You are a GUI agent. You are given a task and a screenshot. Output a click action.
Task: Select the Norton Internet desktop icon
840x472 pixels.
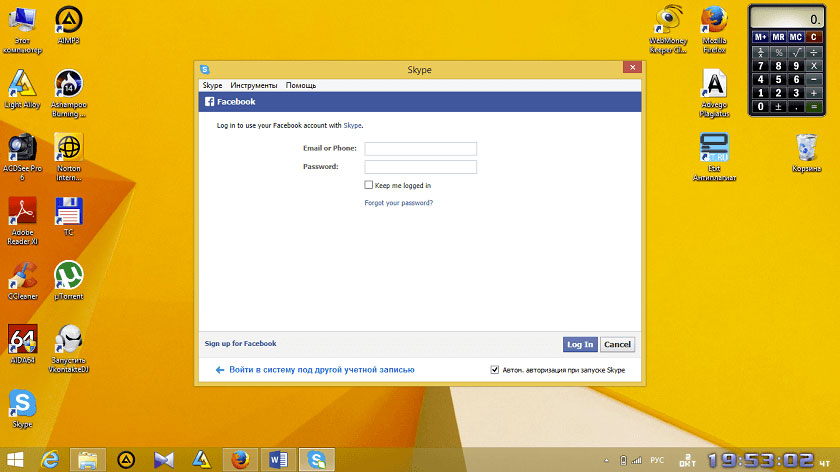tap(69, 157)
